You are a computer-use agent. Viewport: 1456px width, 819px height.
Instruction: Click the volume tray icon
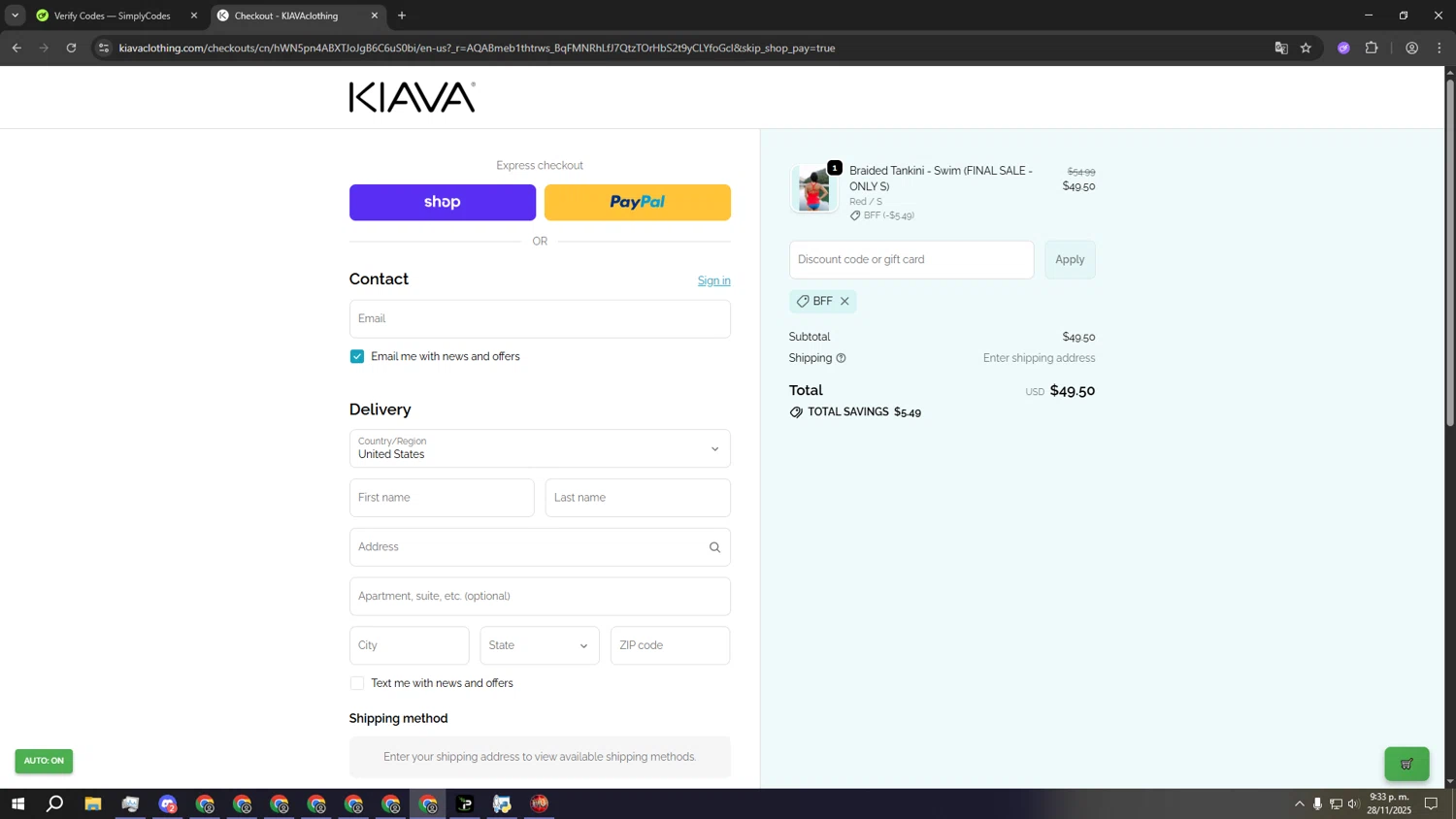[x=1353, y=803]
